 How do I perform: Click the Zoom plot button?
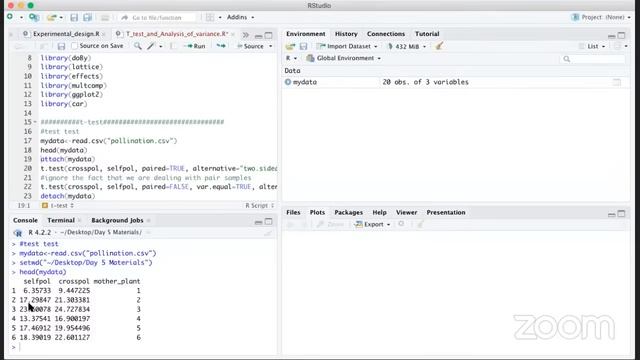[330, 224]
